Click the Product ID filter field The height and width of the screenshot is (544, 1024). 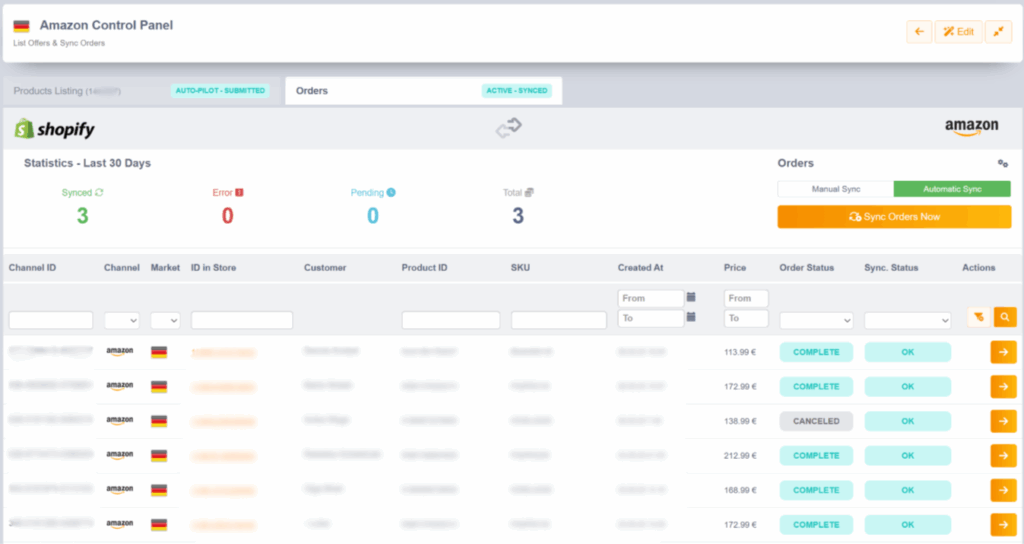pos(451,320)
